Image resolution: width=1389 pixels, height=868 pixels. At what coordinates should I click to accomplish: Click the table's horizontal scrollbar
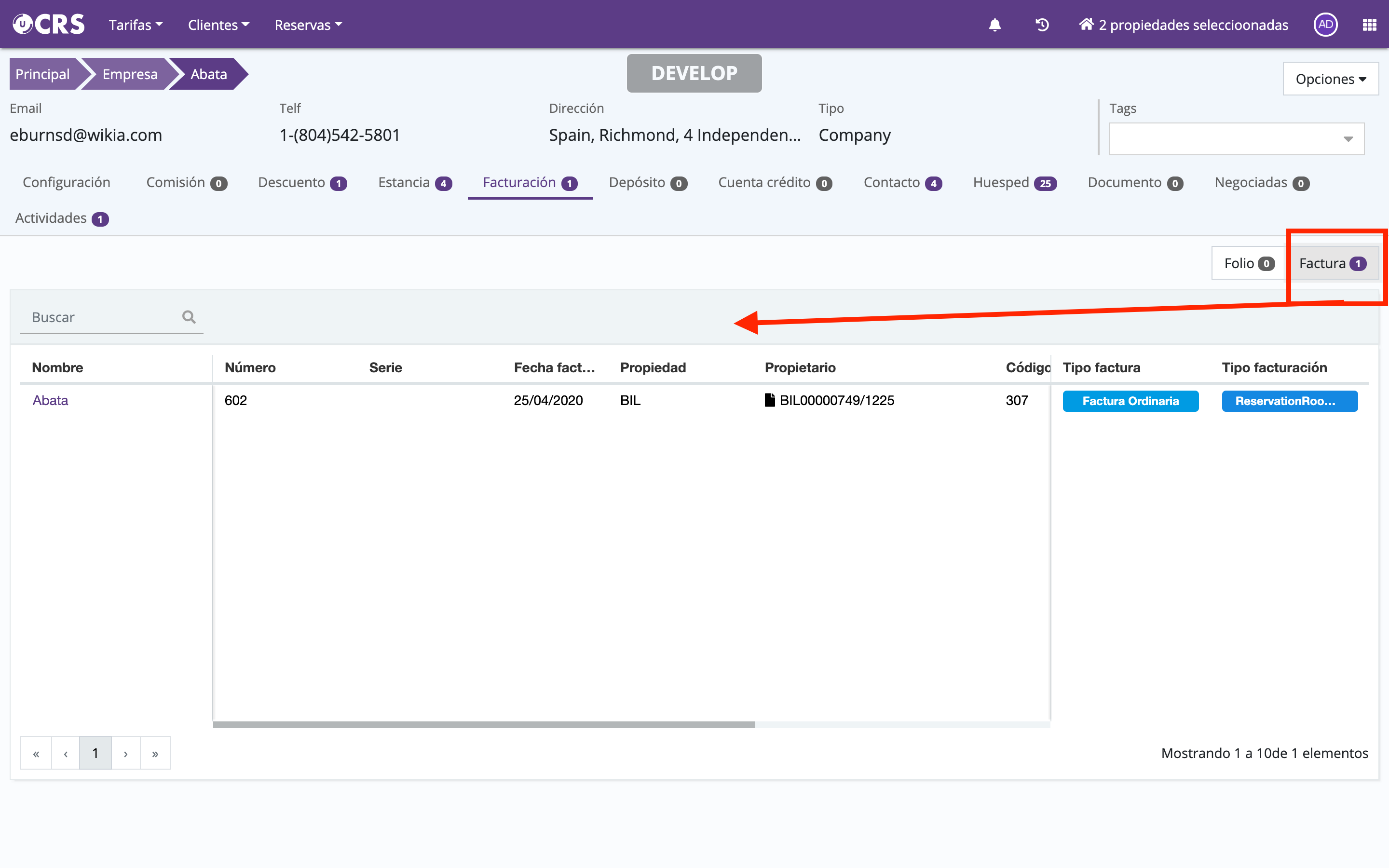point(483,724)
